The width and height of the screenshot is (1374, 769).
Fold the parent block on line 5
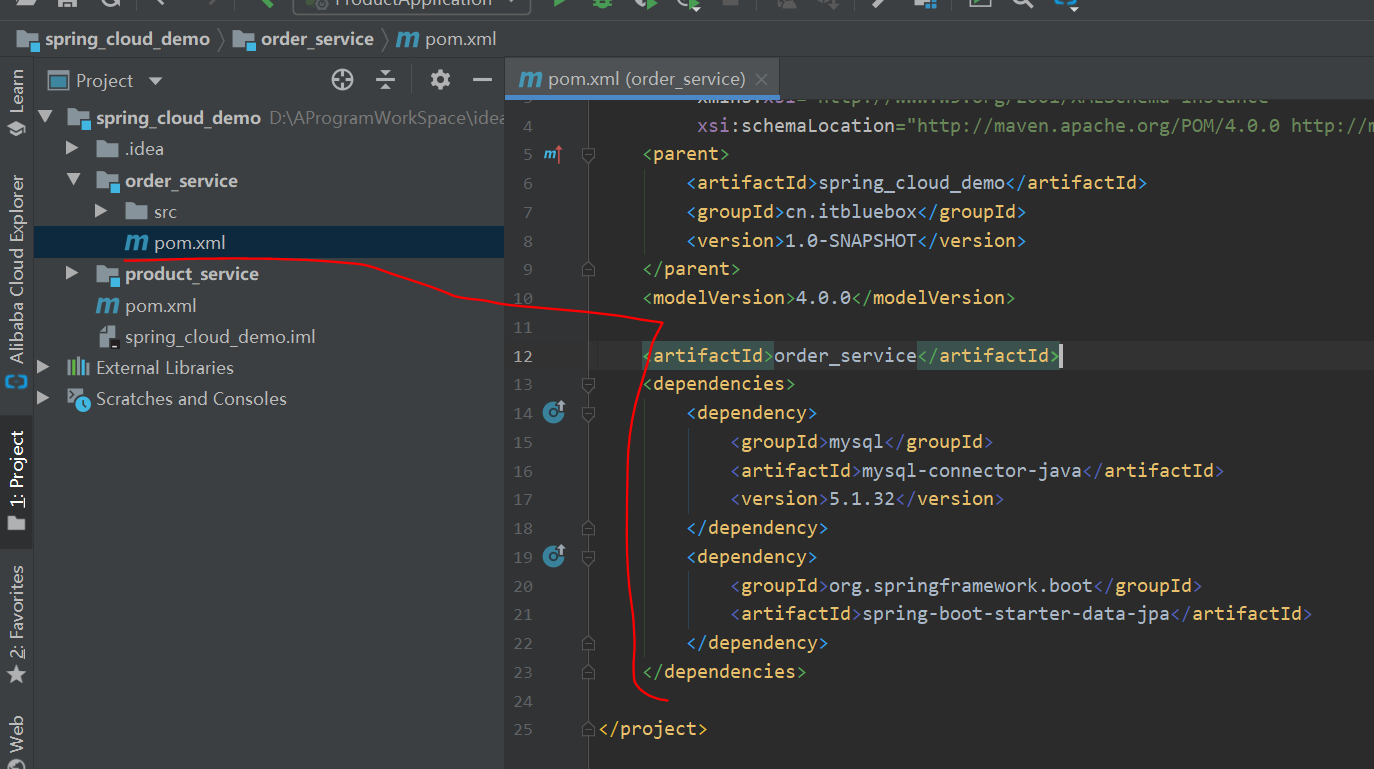(x=588, y=155)
